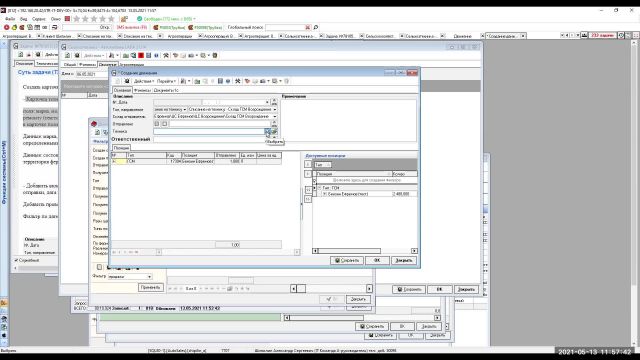Open the Окно menu
Screen dimensions: 640x360
56,19
